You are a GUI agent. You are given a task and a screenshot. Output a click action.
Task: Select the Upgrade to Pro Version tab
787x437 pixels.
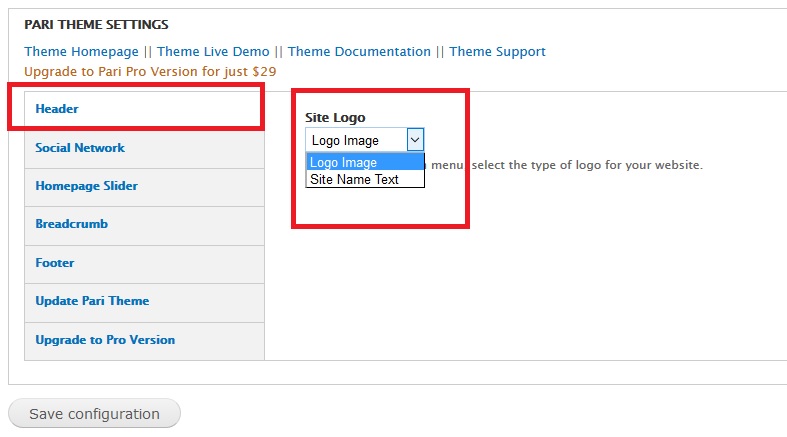pyautogui.click(x=105, y=340)
